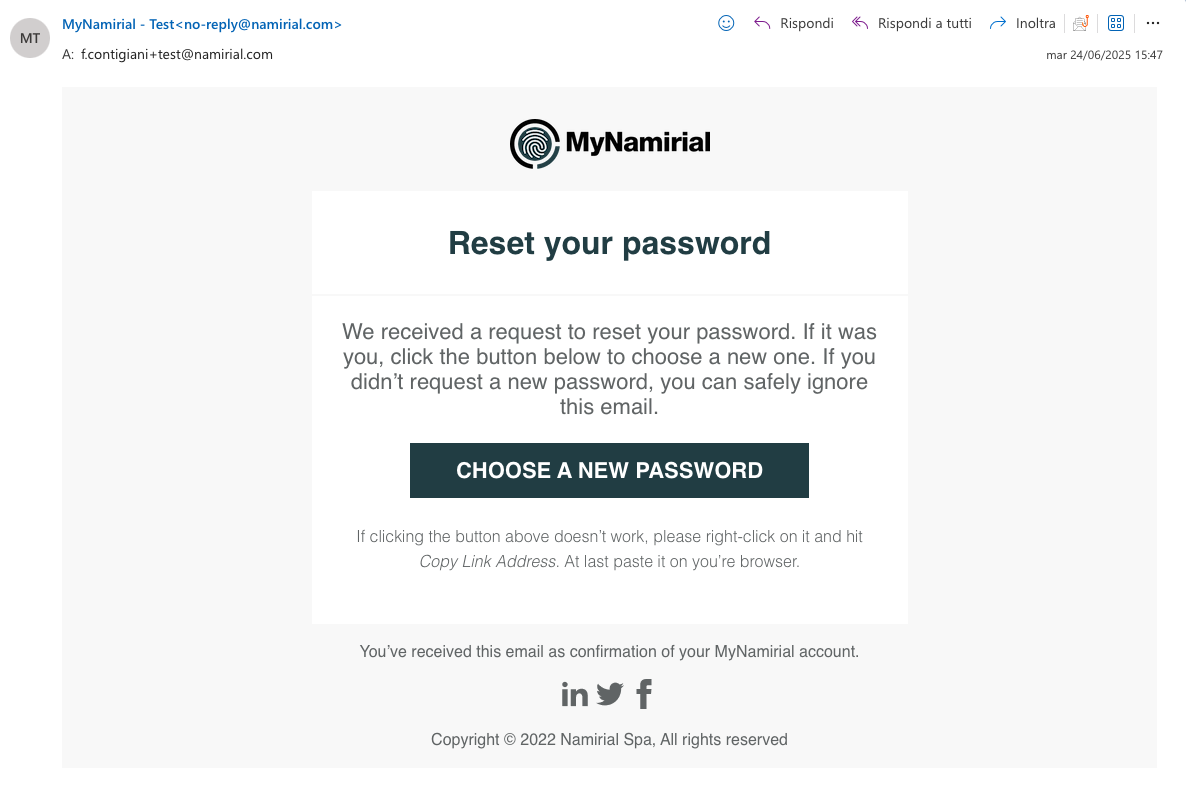The image size is (1186, 792).
Task: Open the LinkedIn icon in footer
Action: 574,694
